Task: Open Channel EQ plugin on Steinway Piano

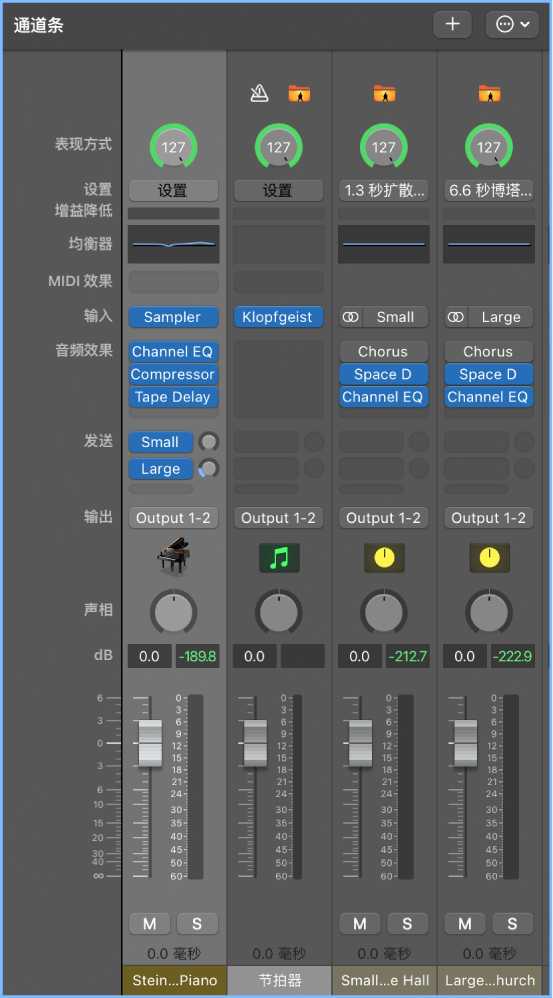Action: click(x=173, y=351)
